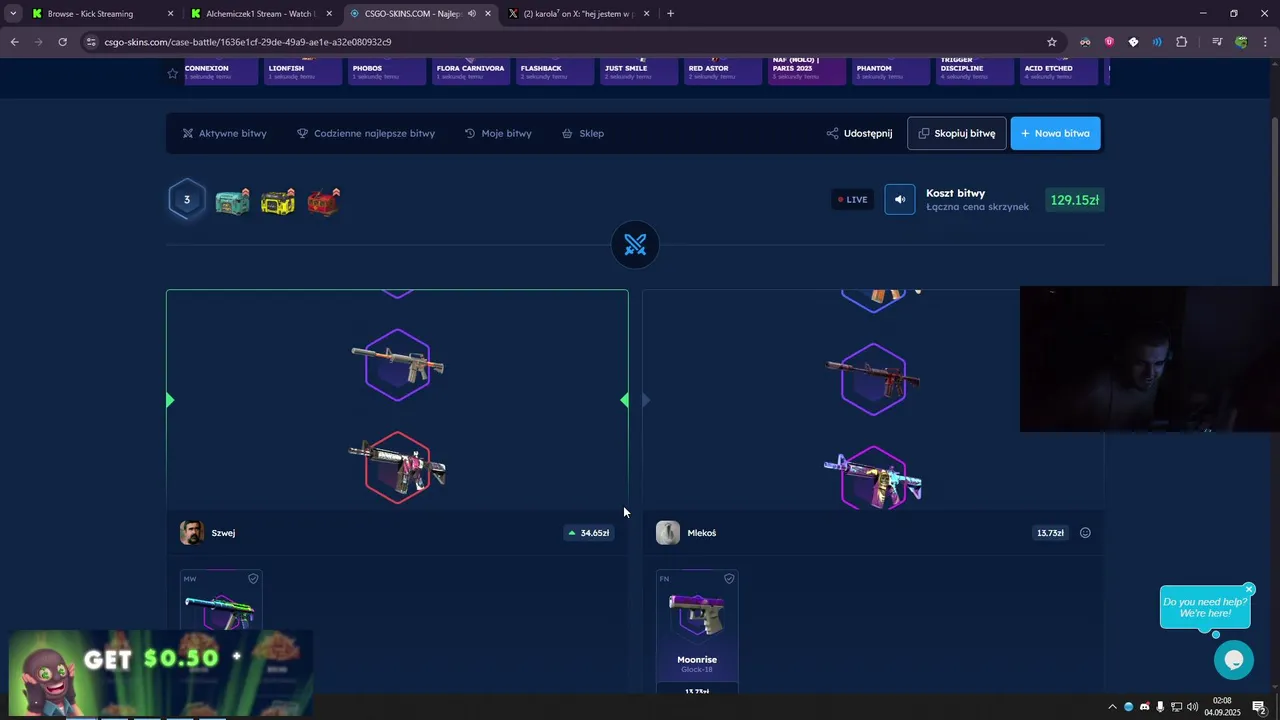
Task: Click the star favorites icon beside live drops
Action: 172,73
